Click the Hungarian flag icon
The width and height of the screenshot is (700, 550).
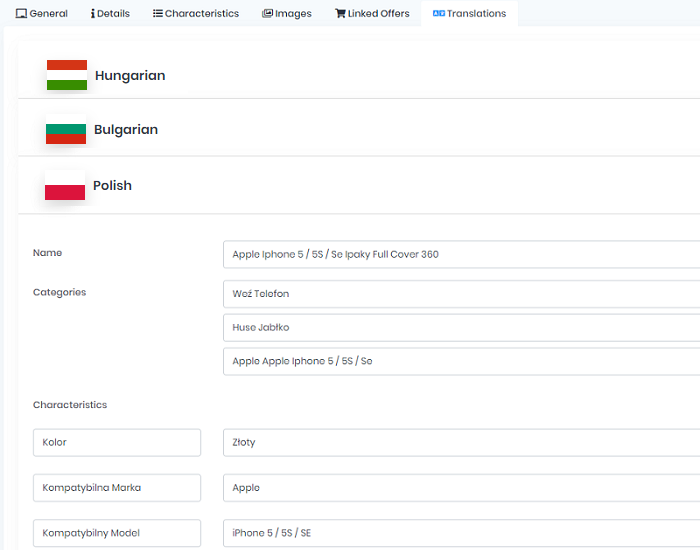pos(67,75)
